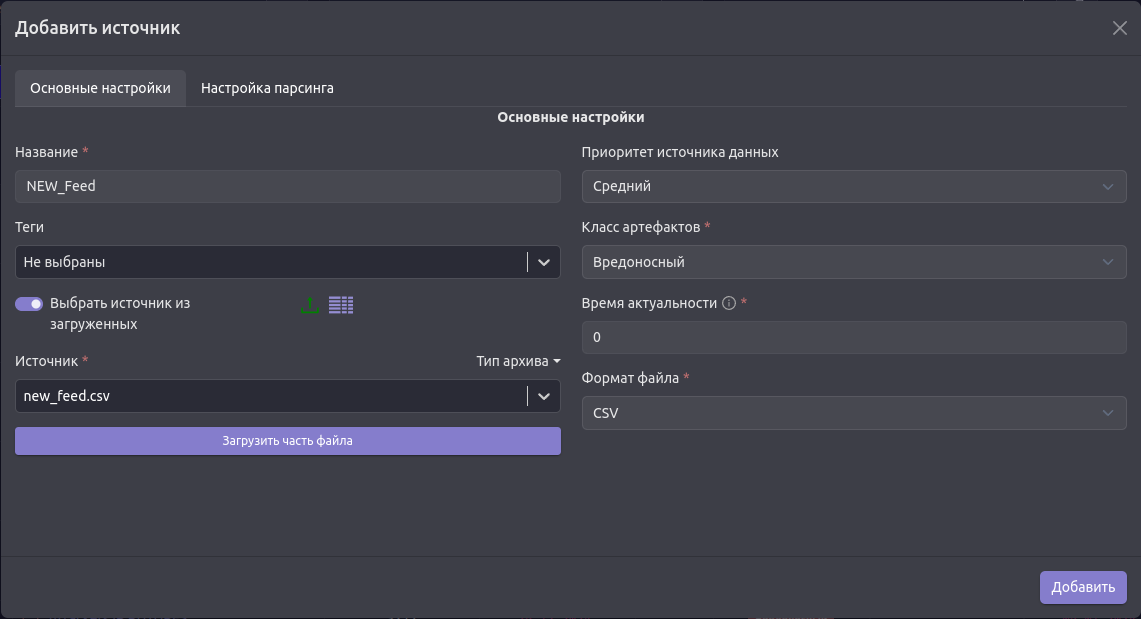Switch to Настройка парсинга tab
The width and height of the screenshot is (1141, 619).
pyautogui.click(x=267, y=88)
